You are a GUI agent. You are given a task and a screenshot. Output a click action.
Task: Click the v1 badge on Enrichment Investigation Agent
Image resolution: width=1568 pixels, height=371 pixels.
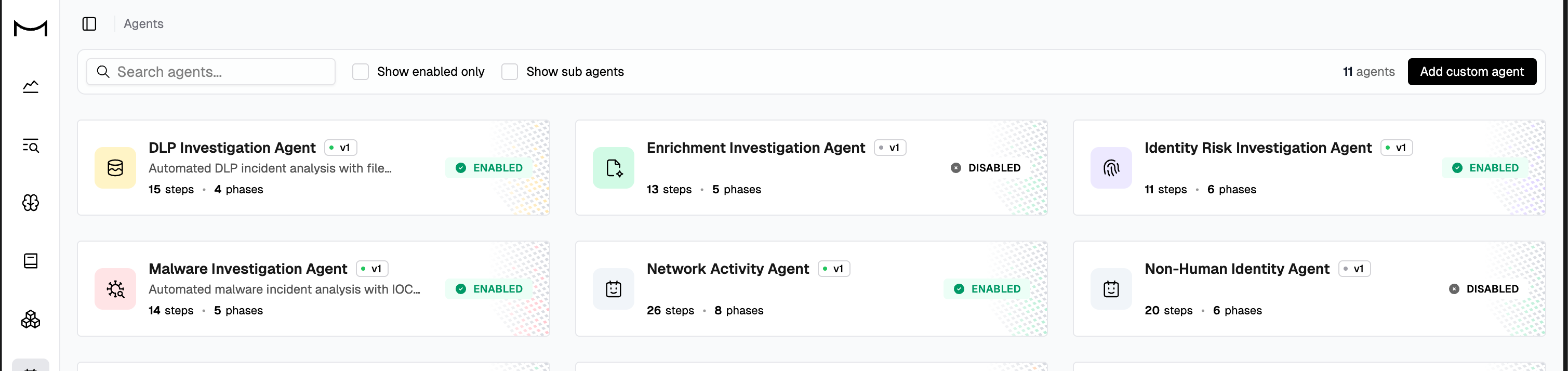point(890,148)
